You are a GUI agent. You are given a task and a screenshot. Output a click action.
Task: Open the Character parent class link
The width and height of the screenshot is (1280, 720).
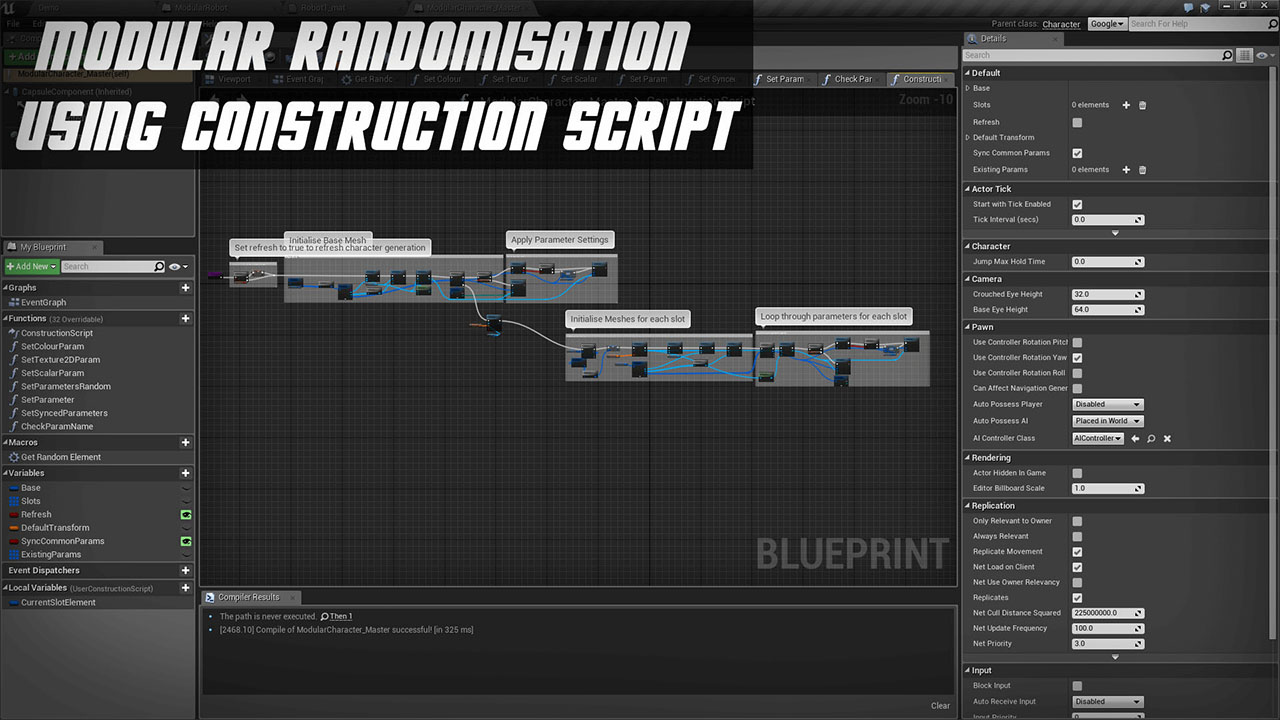coord(1061,24)
